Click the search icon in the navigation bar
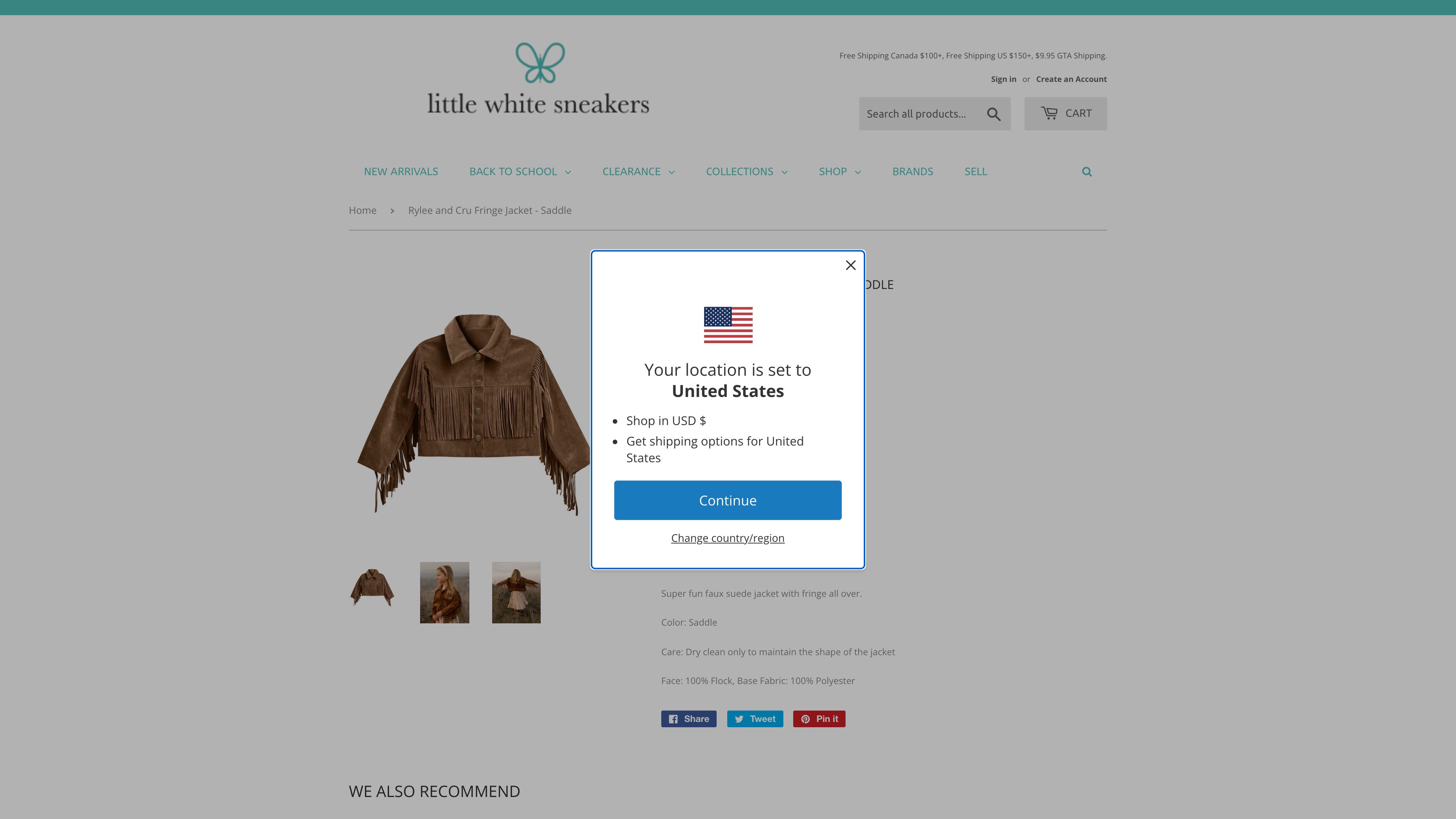Image resolution: width=1456 pixels, height=819 pixels. pos(1086,172)
